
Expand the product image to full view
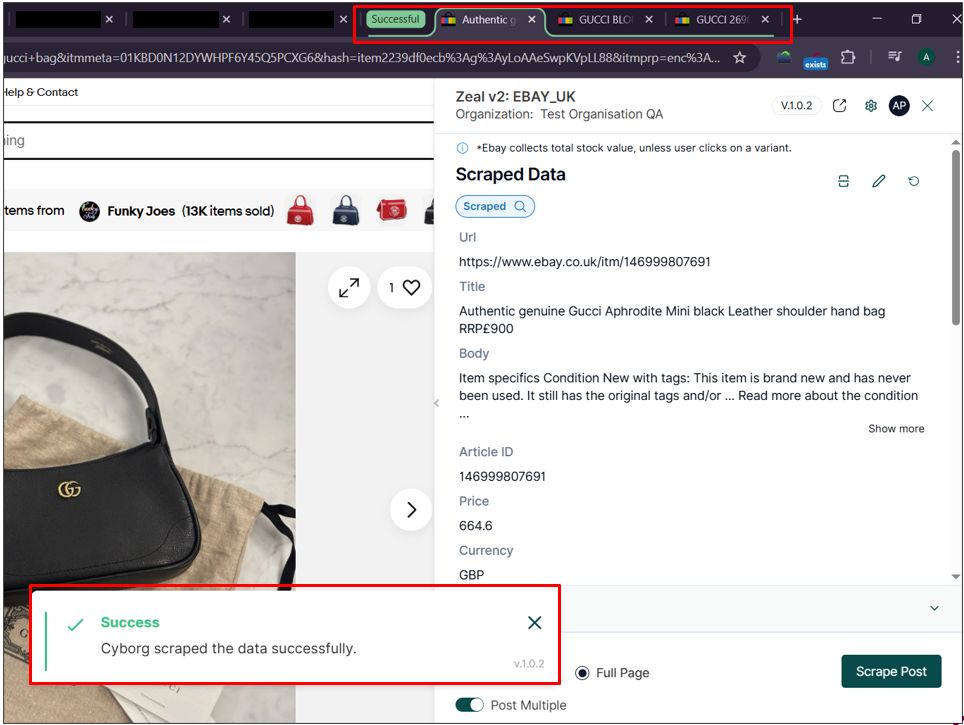pyautogui.click(x=349, y=288)
